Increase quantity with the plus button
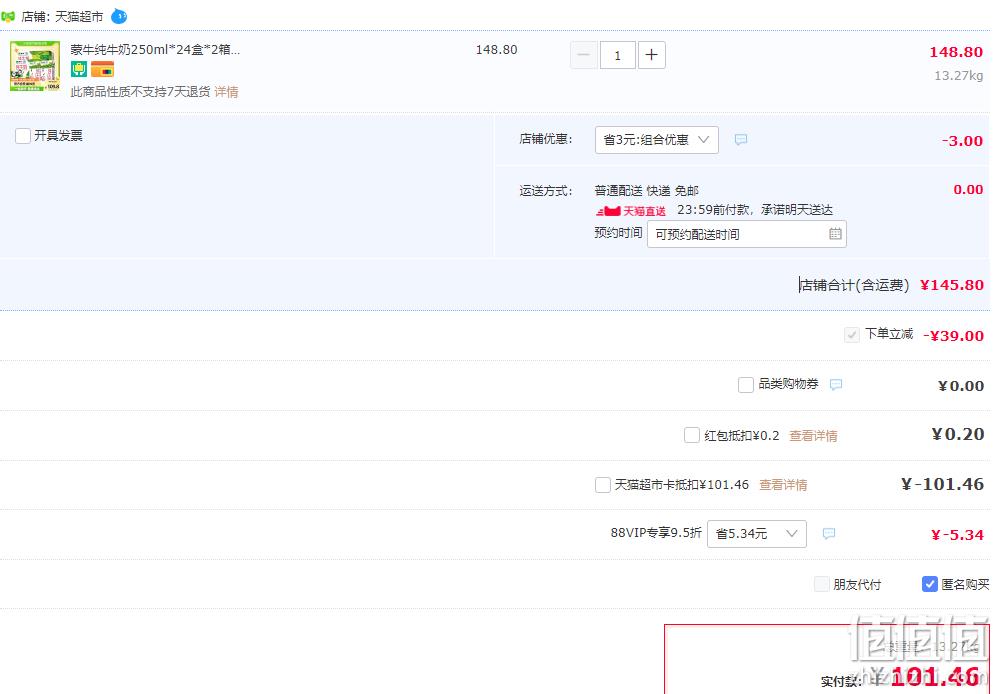The width and height of the screenshot is (998, 694). (x=651, y=55)
